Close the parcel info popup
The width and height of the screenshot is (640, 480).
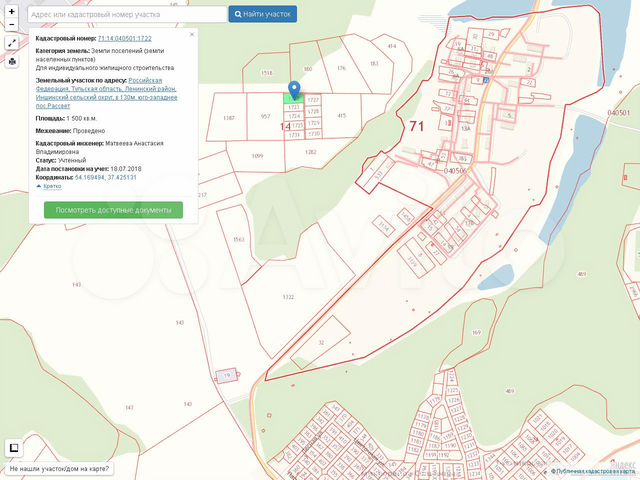tap(192, 35)
